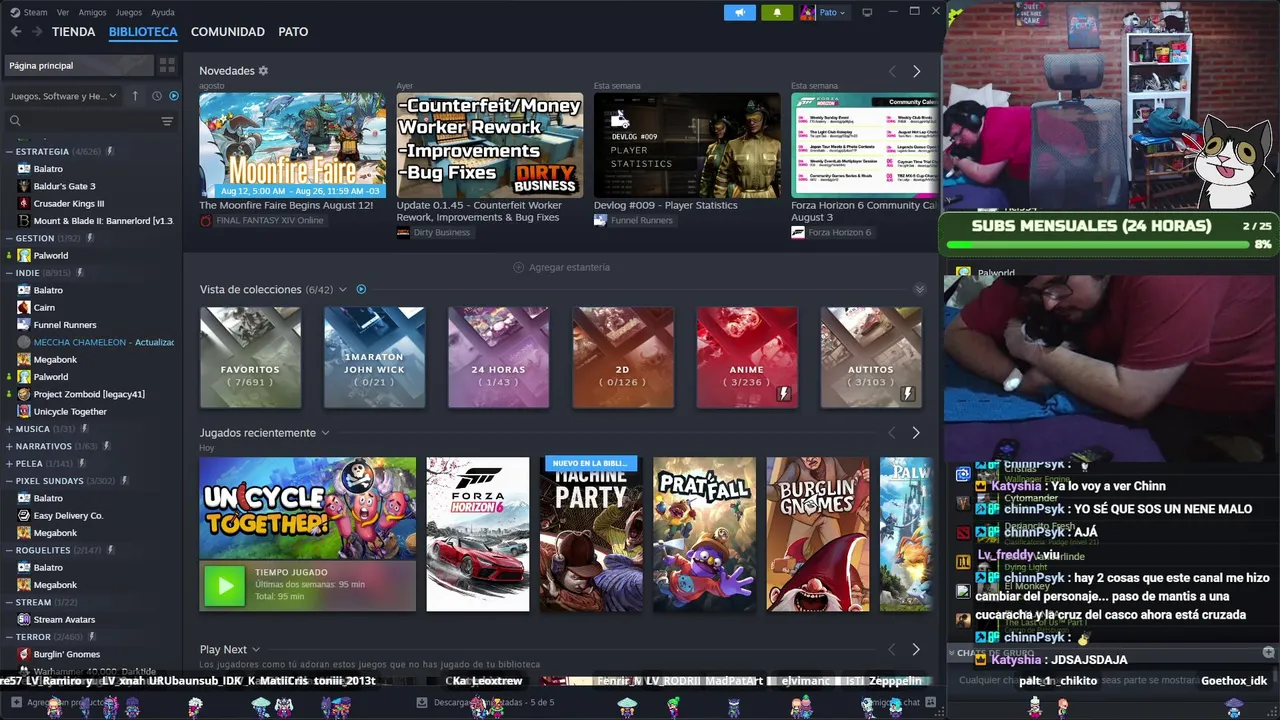Click the Página principal button
1280x720 pixels.
tap(79, 65)
